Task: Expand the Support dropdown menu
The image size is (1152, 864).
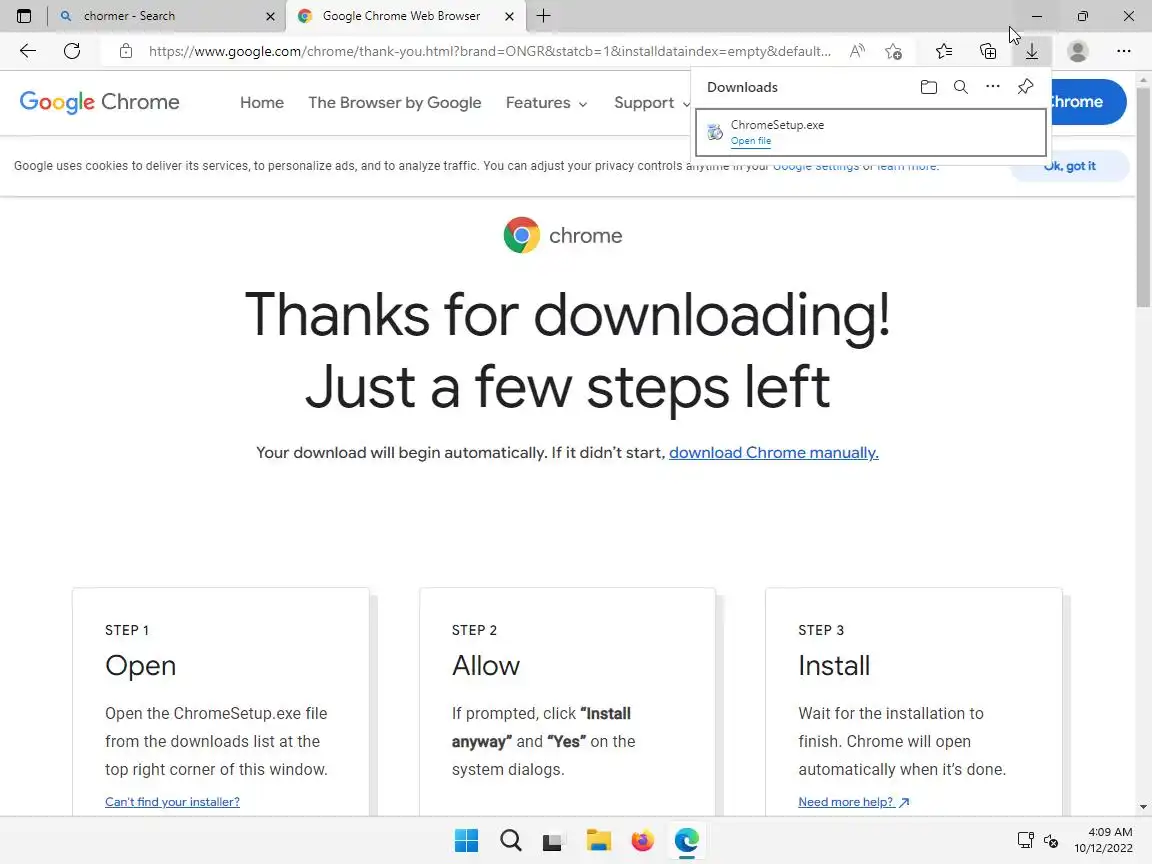Action: [x=652, y=103]
